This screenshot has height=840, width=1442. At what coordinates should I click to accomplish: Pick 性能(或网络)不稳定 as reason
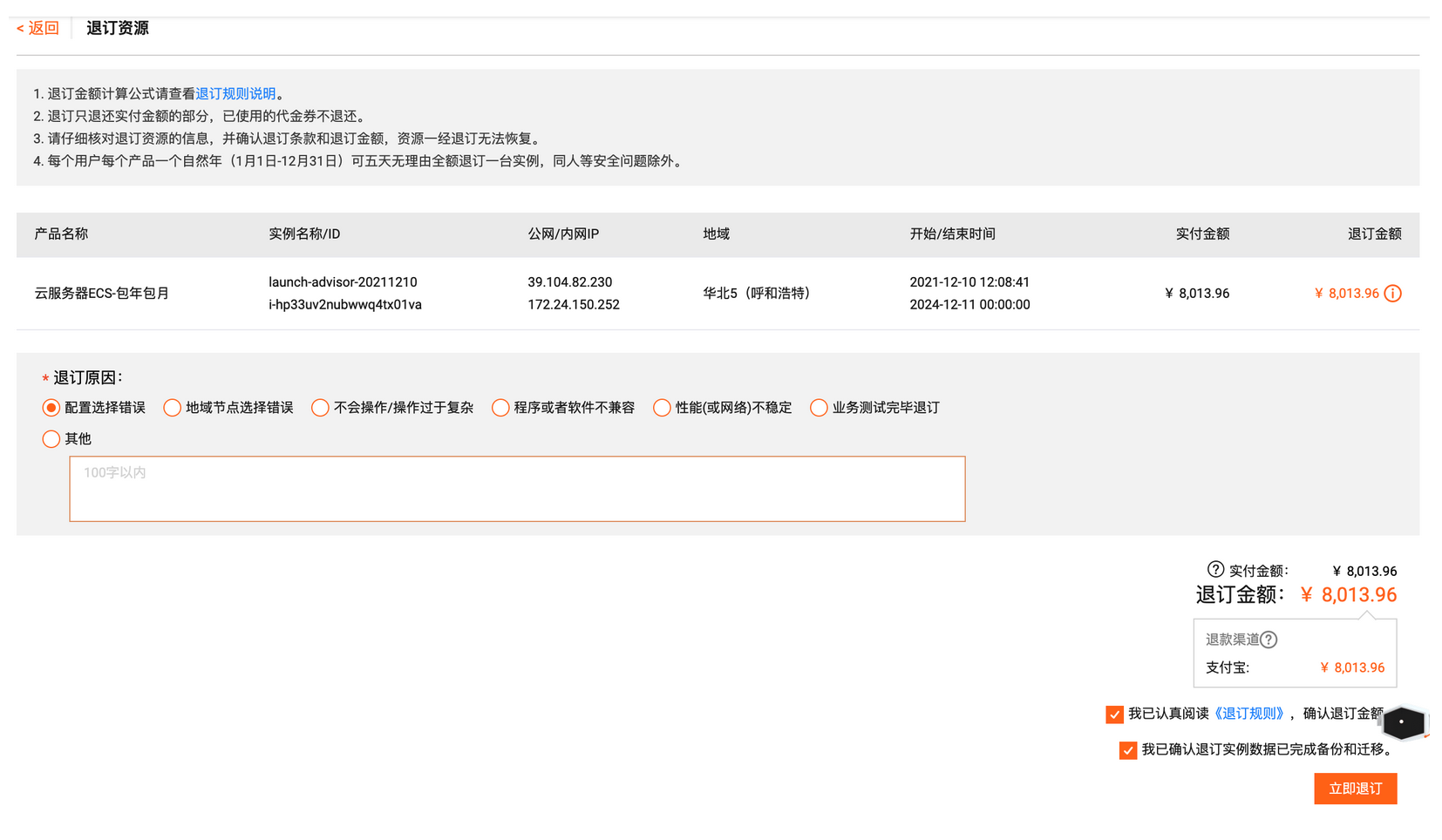pos(661,407)
